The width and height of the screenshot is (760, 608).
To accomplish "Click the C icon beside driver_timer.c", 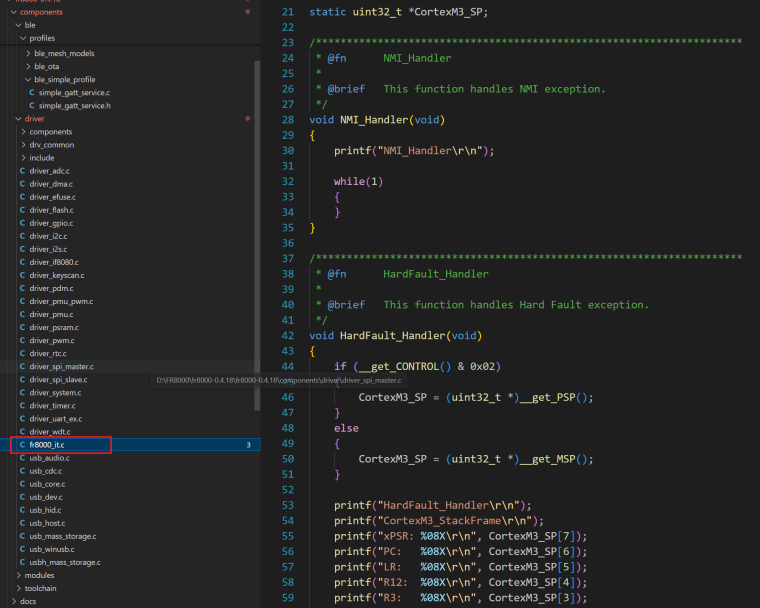I will pyautogui.click(x=22, y=405).
